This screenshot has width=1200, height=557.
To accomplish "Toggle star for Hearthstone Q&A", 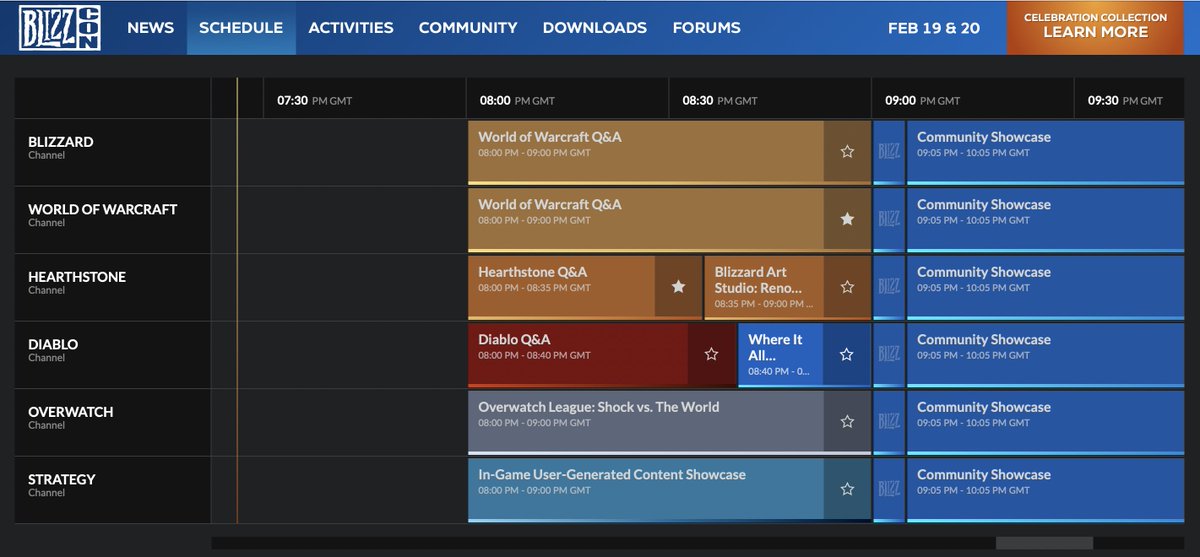I will 678,286.
